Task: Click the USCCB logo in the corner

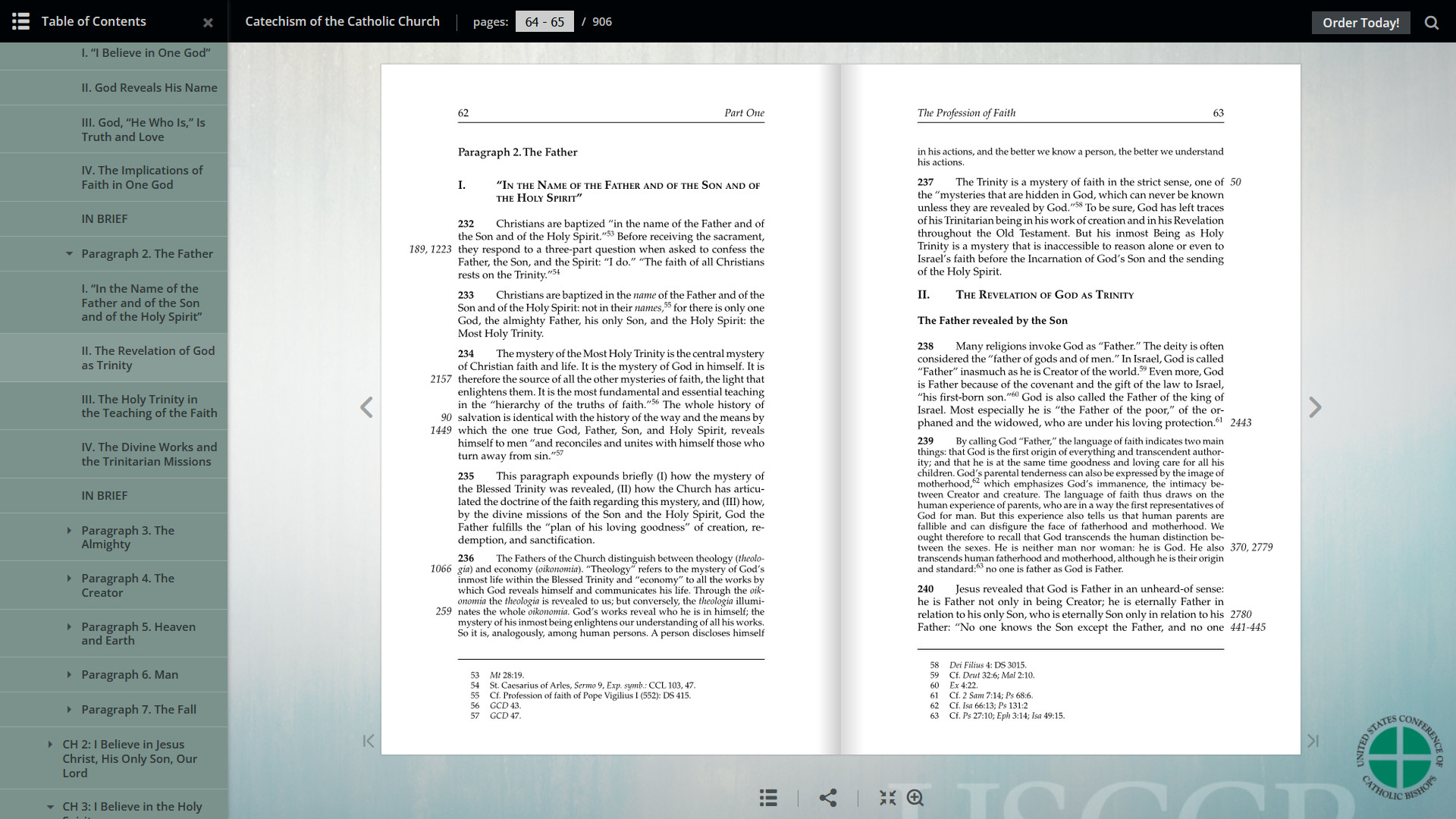Action: point(1399,757)
